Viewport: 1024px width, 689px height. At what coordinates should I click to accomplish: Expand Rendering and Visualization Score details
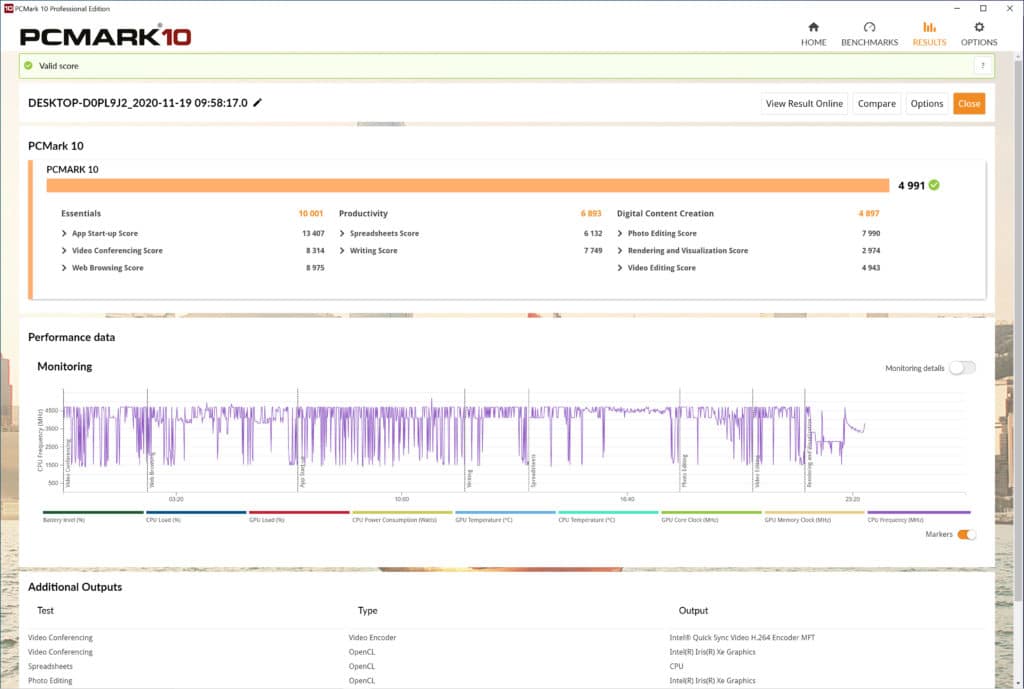(x=620, y=250)
